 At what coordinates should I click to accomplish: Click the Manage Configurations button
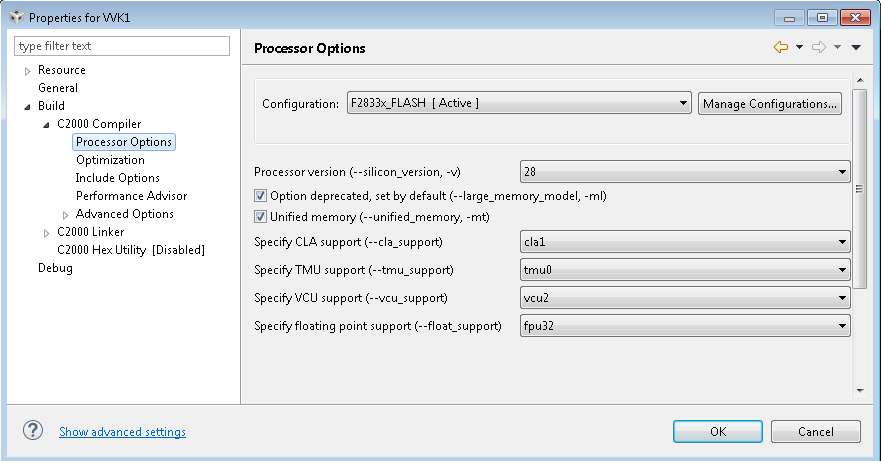[769, 103]
